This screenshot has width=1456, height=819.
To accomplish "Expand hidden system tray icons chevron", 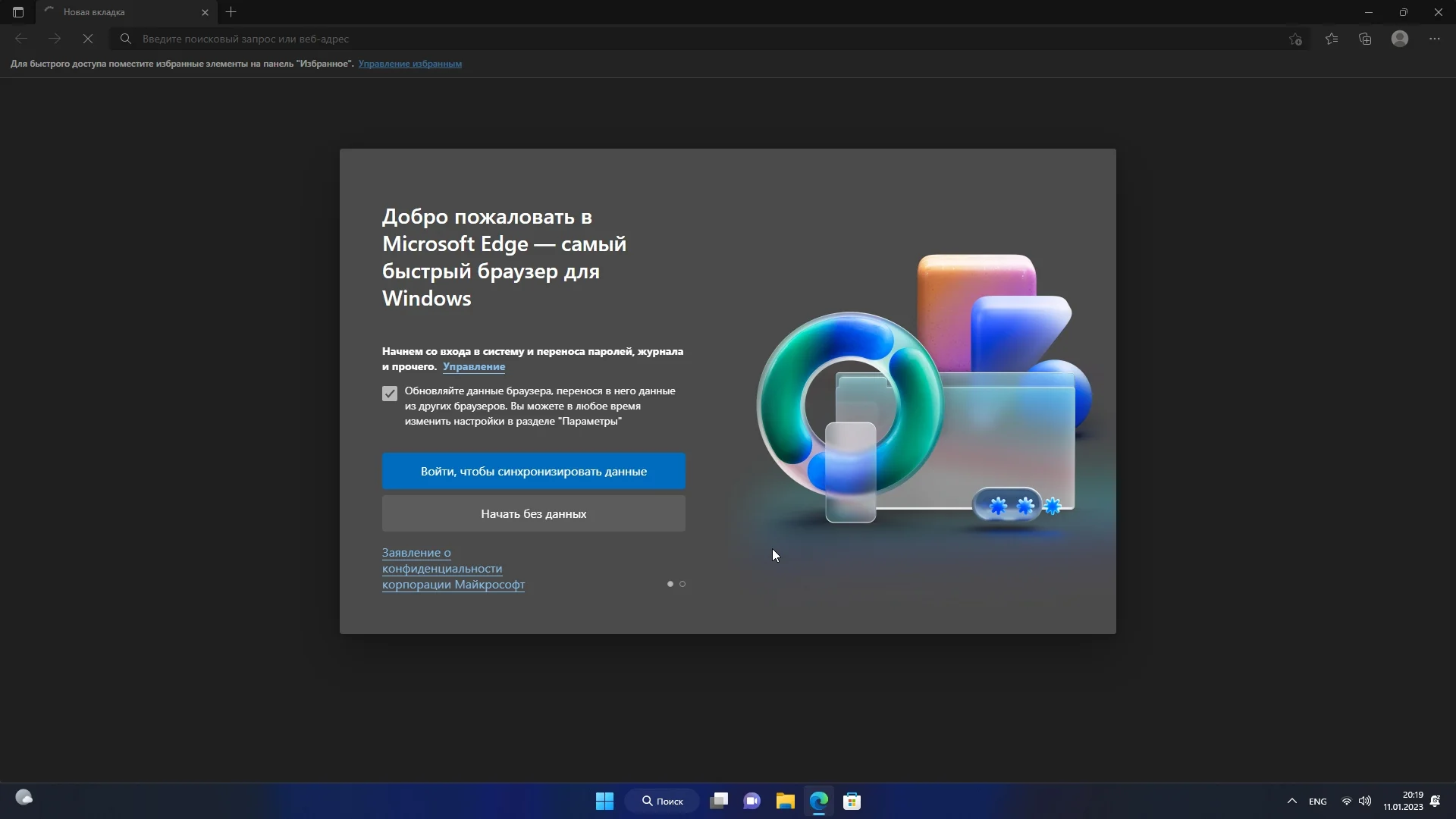I will 1291,801.
